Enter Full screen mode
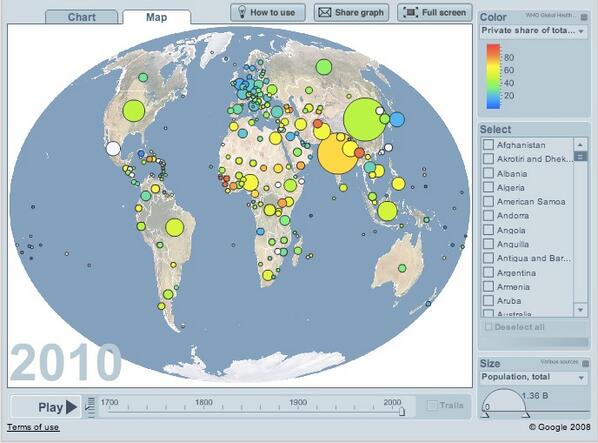 (435, 12)
